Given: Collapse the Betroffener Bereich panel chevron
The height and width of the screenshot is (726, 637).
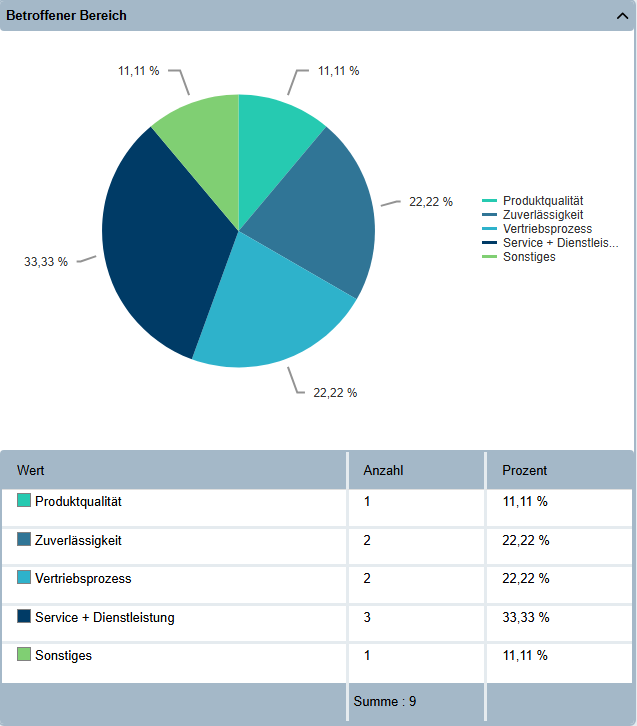Looking at the screenshot, I should [622, 16].
